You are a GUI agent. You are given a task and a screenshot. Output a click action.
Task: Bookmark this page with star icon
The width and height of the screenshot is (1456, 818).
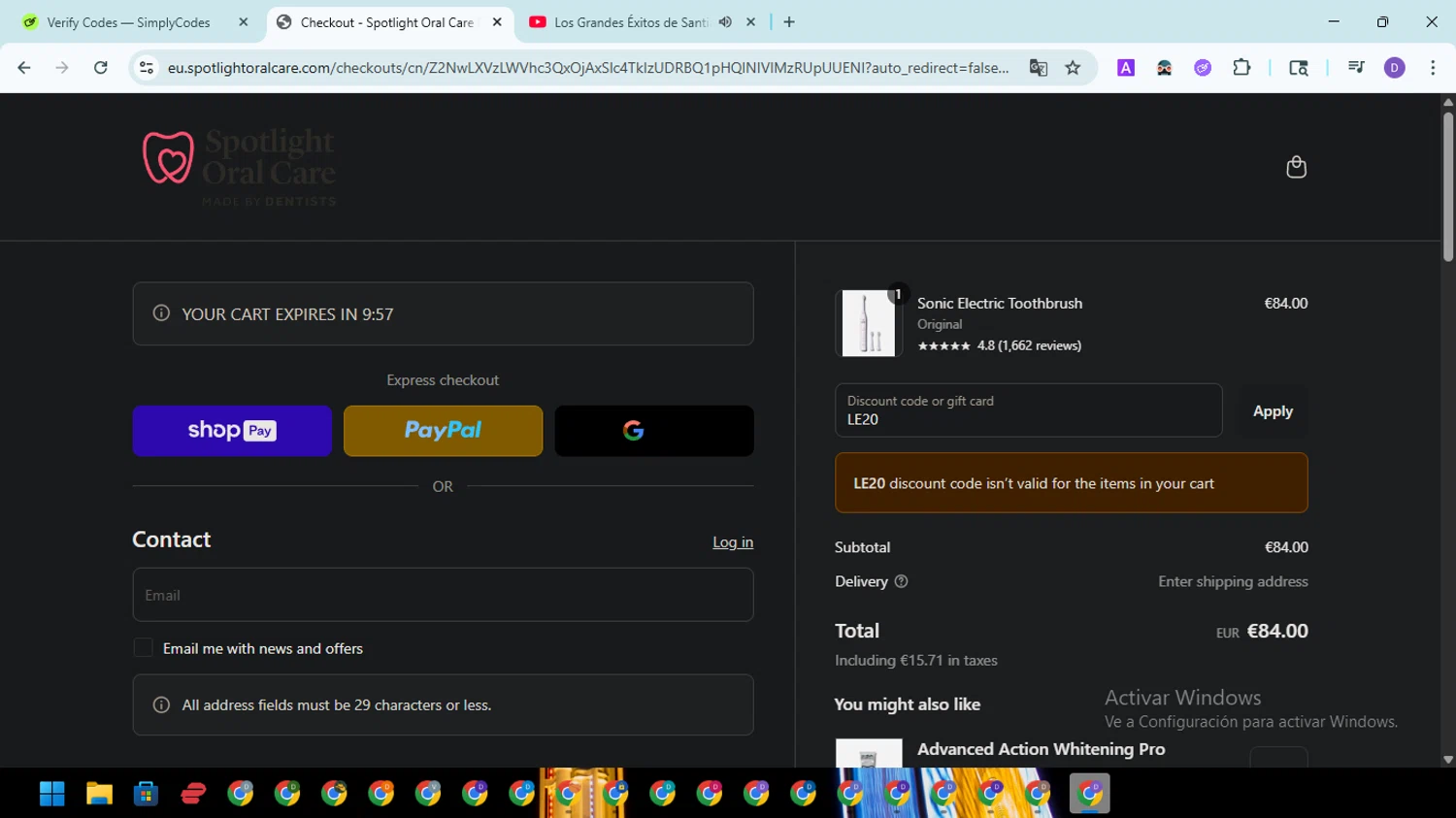(x=1073, y=68)
